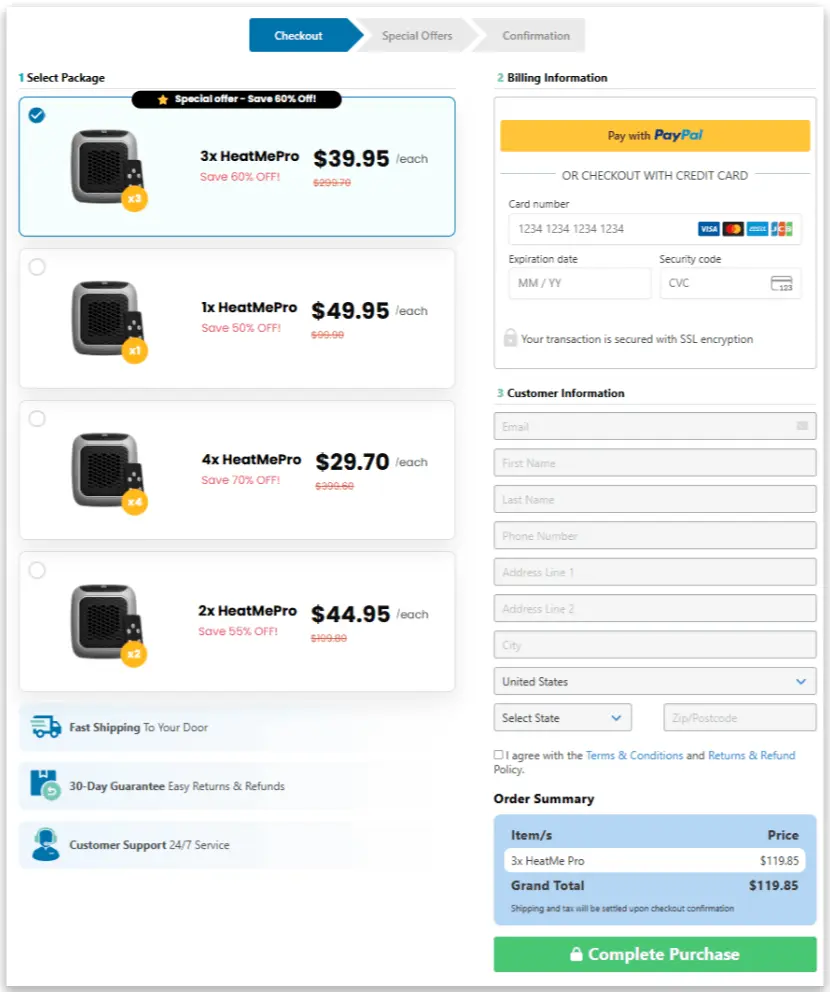Click the Mastercard icon

click(732, 229)
